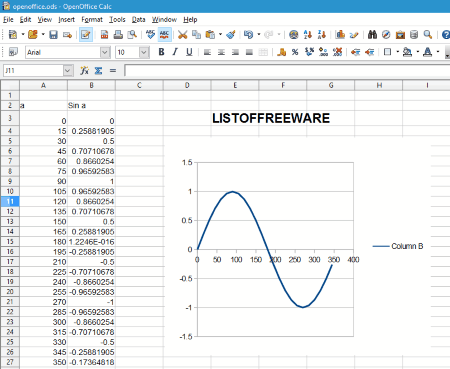450x369 pixels.
Task: Toggle Underline formatting
Action: coord(189,52)
